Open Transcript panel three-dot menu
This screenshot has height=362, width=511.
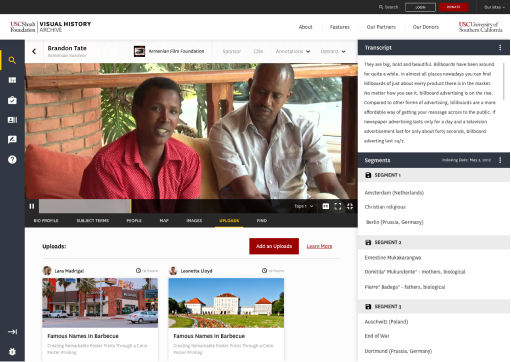500,48
